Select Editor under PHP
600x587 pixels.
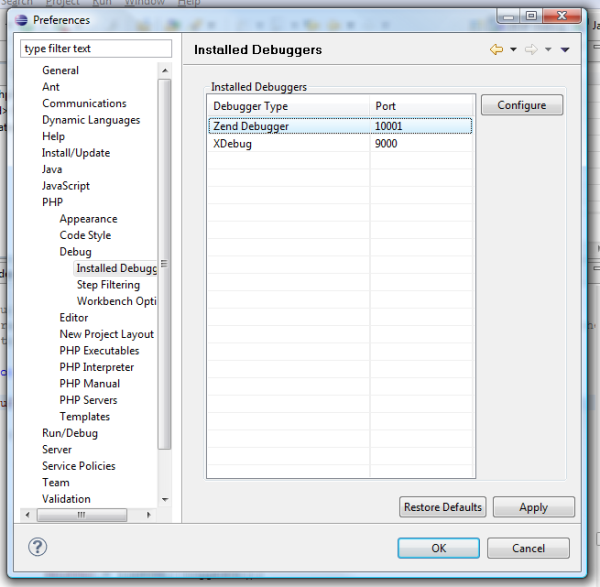[x=73, y=318]
